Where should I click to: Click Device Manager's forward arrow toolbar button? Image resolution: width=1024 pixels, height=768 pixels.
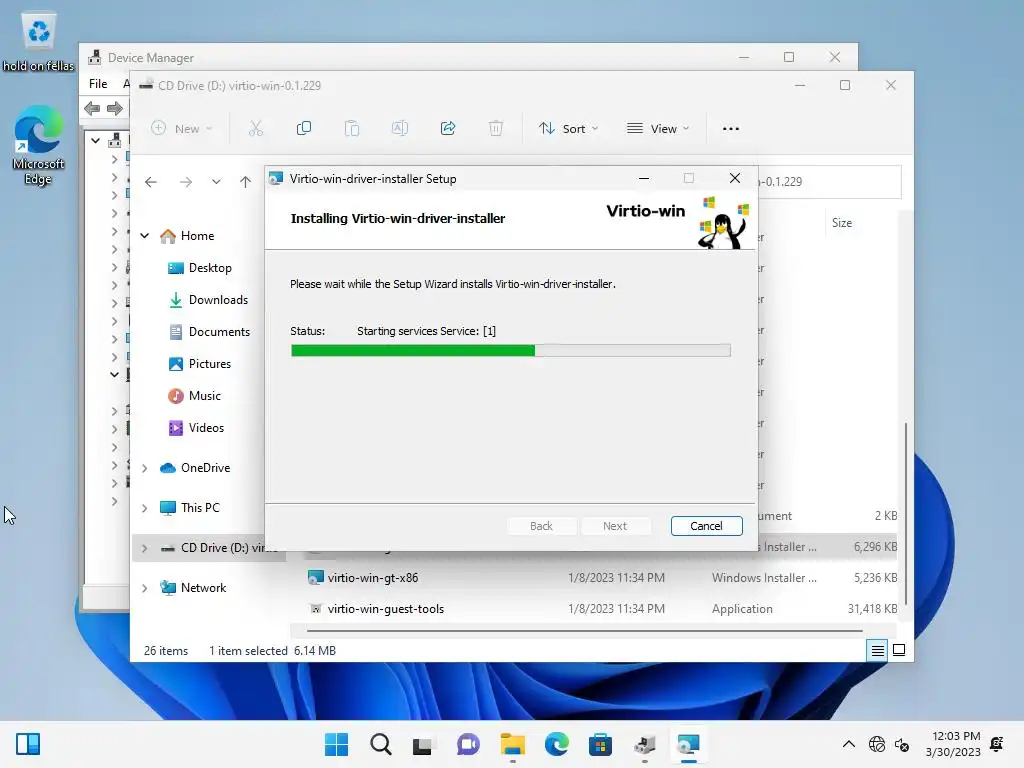click(x=114, y=108)
